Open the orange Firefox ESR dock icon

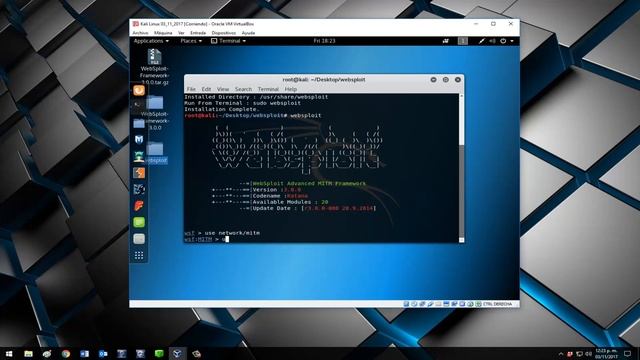[x=139, y=90]
